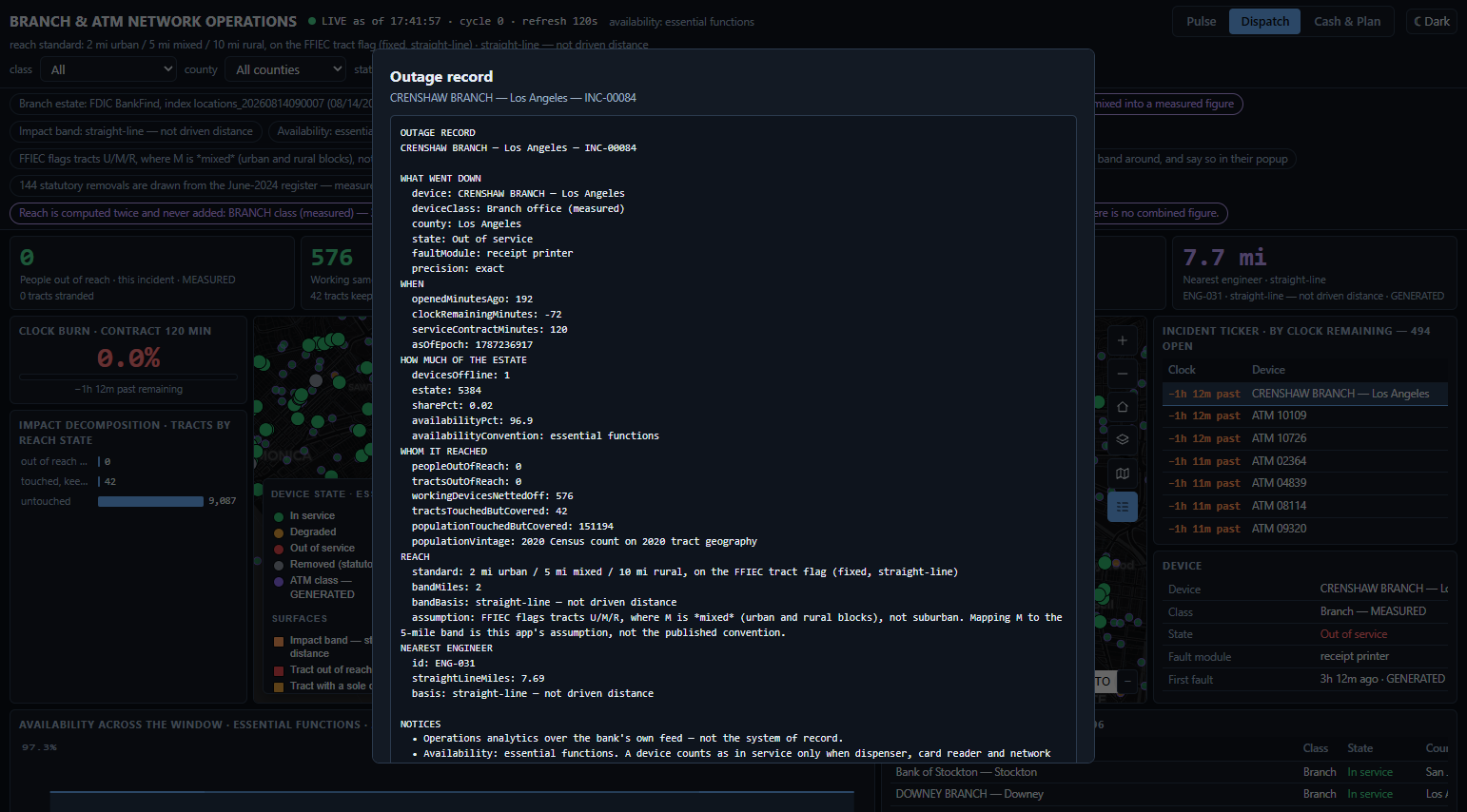
Task: Click the people out of reach 0 figure
Action: tap(27, 258)
